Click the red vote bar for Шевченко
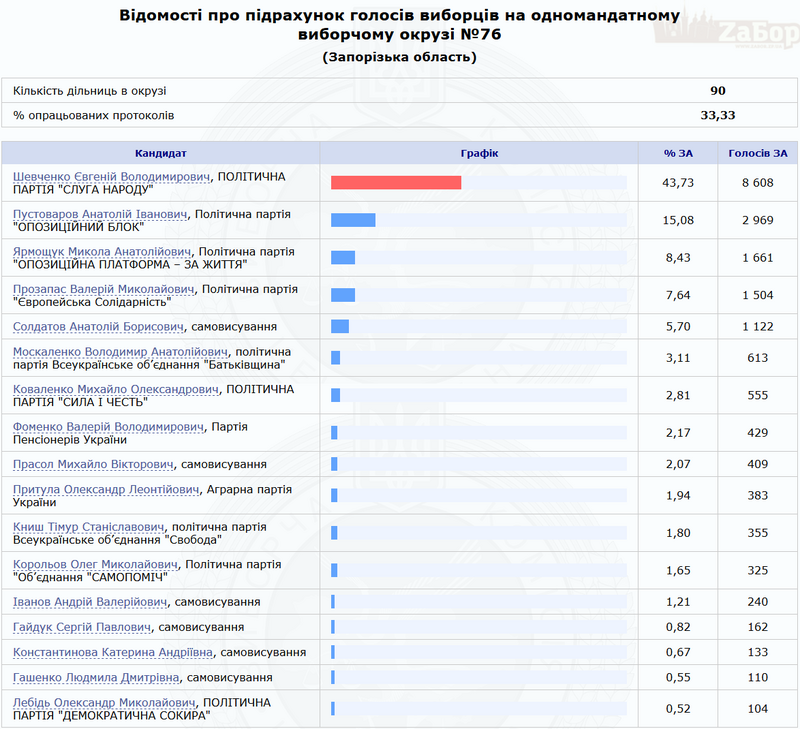 click(396, 182)
